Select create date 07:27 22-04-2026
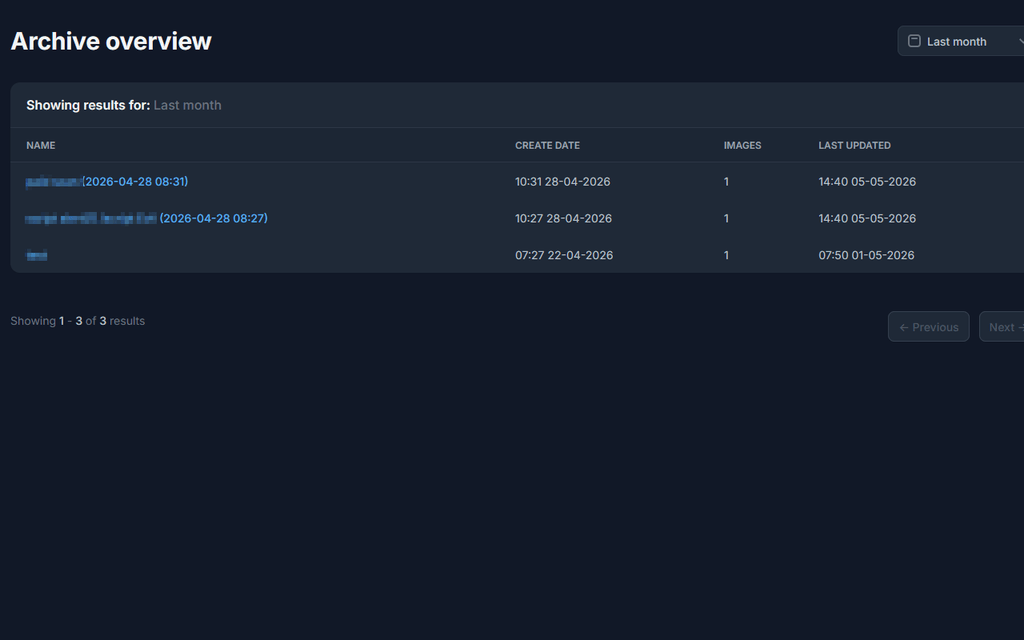The image size is (1024, 640). (564, 255)
